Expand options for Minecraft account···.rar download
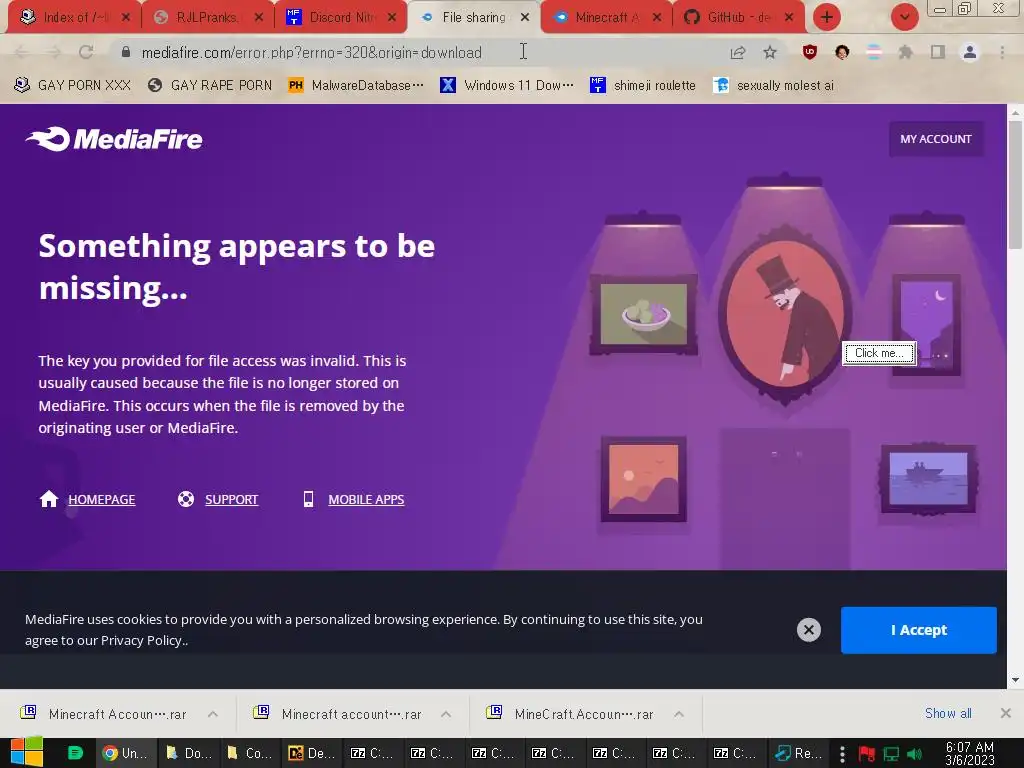The height and width of the screenshot is (768, 1024). point(446,714)
